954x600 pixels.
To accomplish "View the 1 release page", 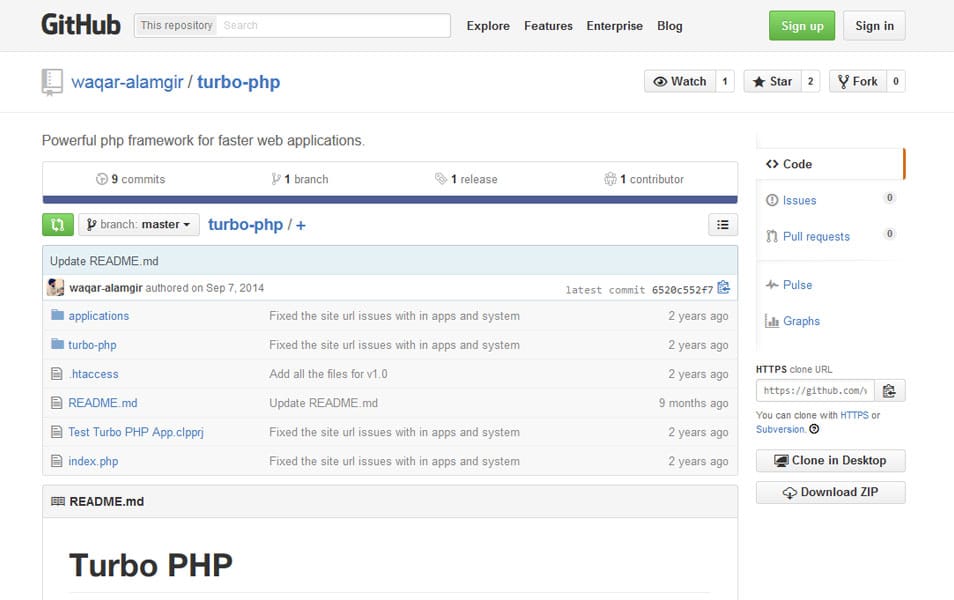I will coord(466,179).
